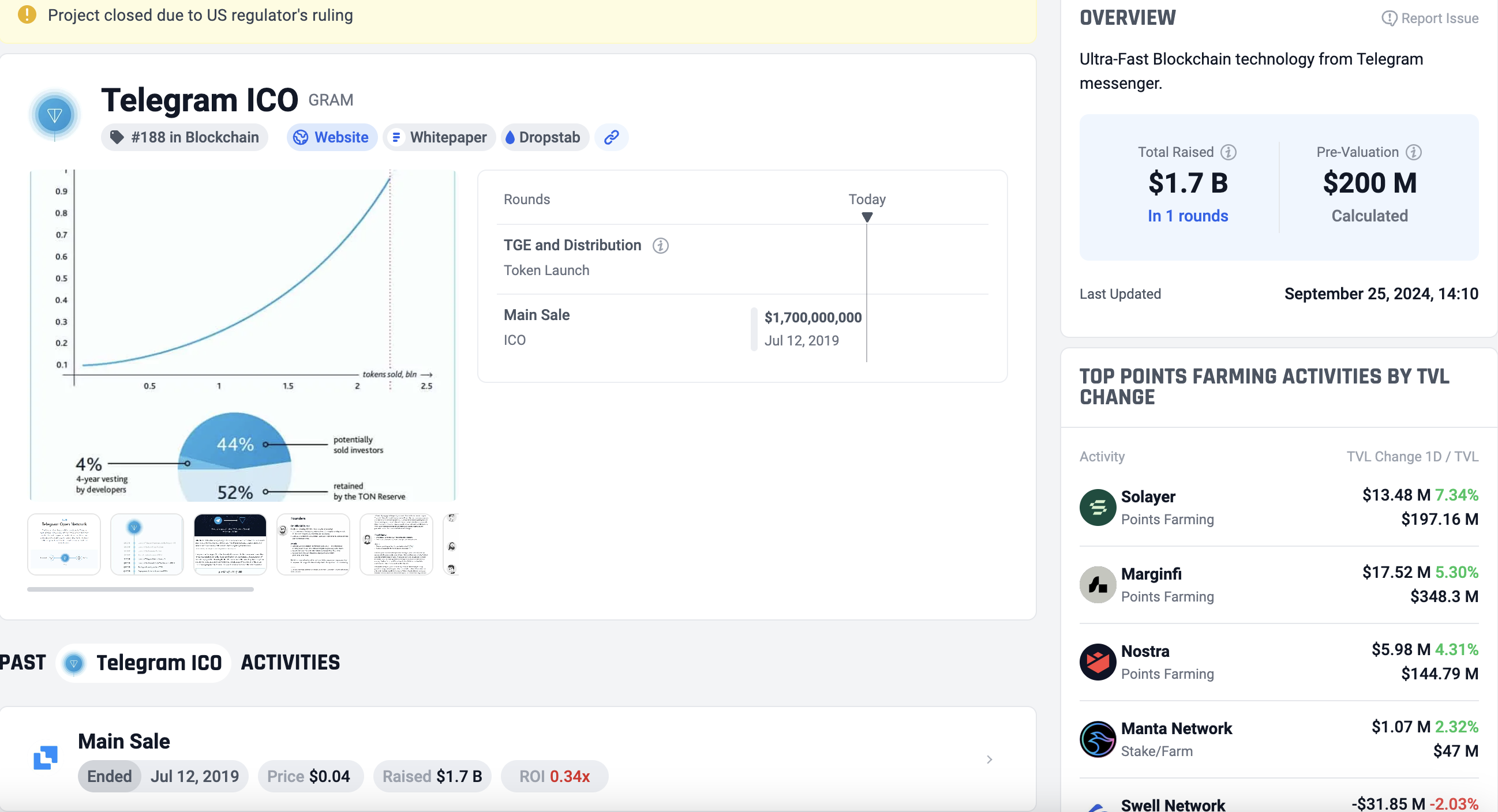The image size is (1498, 812).
Task: Click the info icon beside Pre-Valuation
Action: (1414, 152)
